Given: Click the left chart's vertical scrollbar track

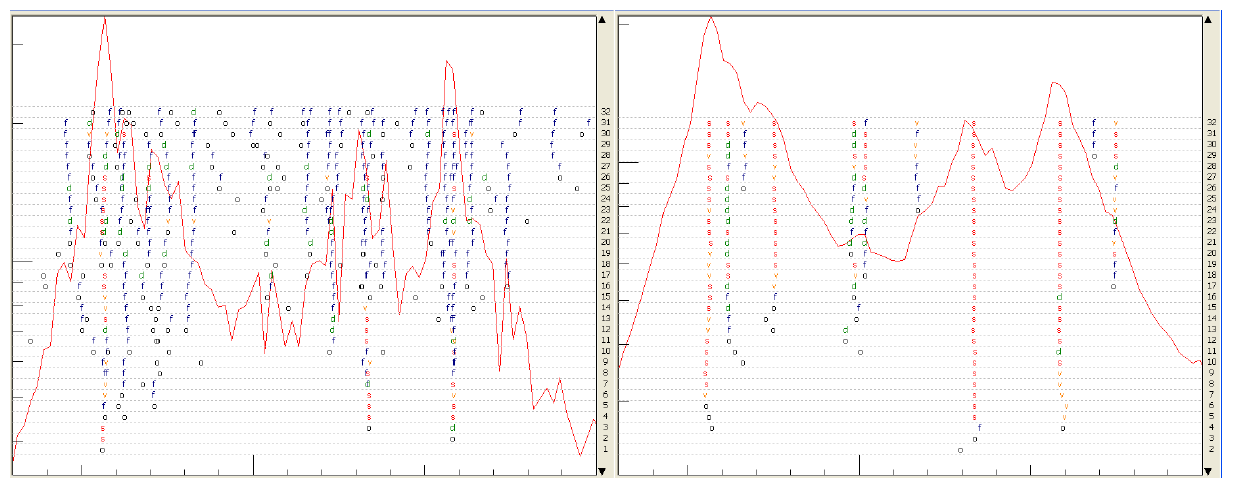Looking at the screenshot, I should pos(603,240).
